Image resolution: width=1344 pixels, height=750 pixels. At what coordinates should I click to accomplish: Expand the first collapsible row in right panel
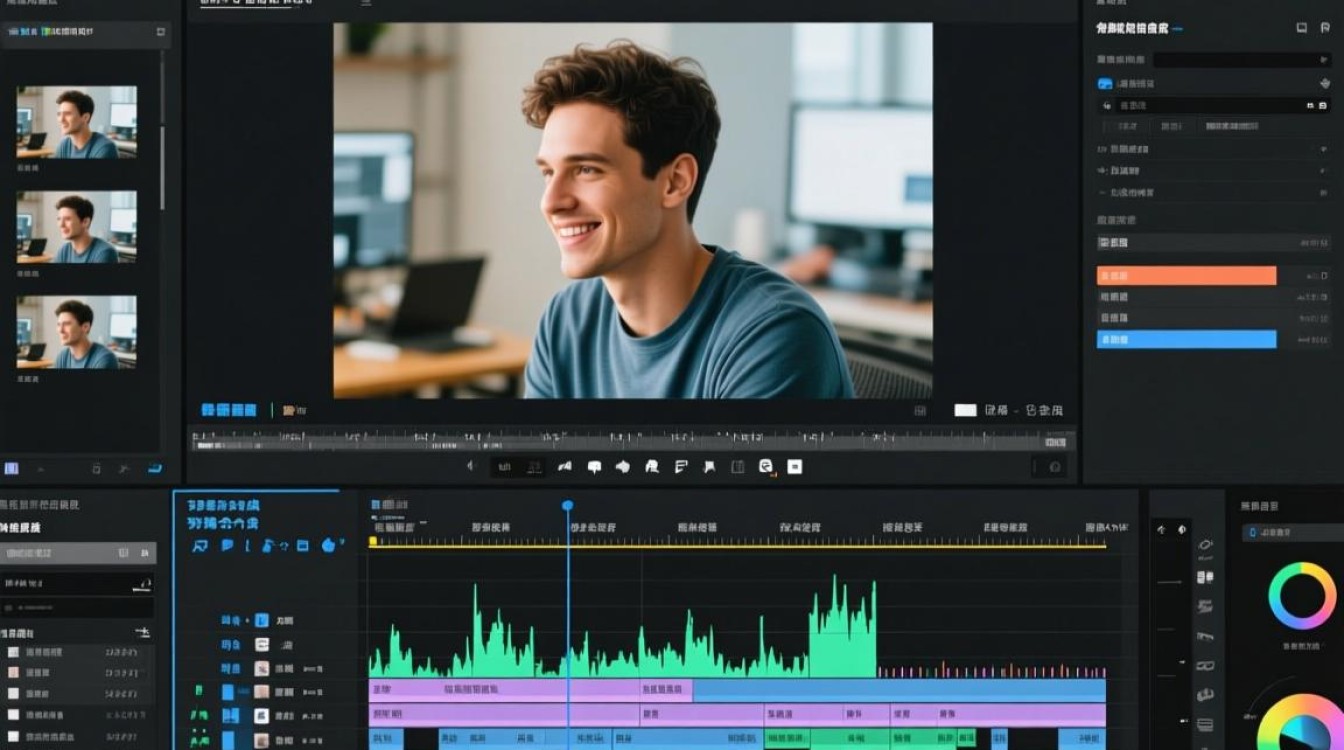1214,149
